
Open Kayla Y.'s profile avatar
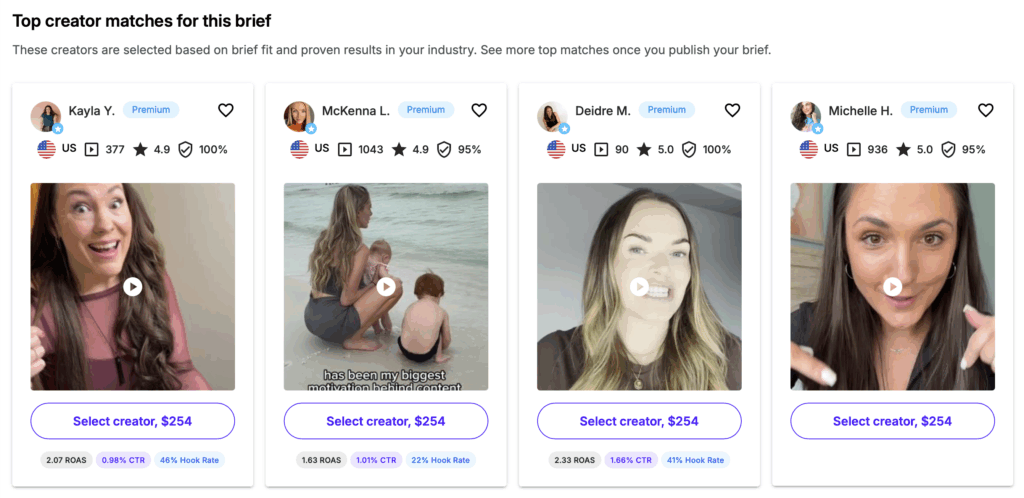46,116
